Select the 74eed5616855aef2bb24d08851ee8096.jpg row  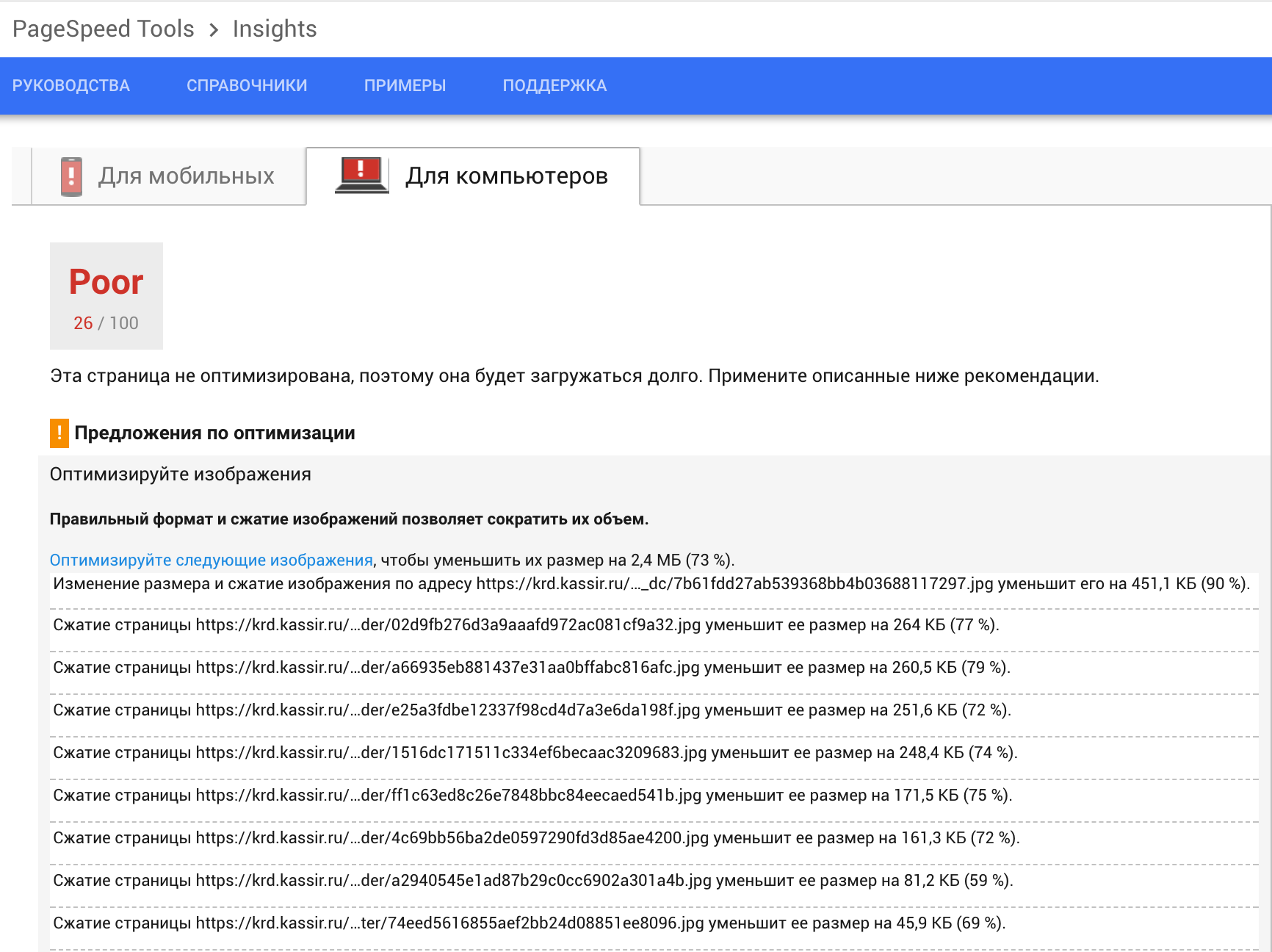click(x=654, y=928)
